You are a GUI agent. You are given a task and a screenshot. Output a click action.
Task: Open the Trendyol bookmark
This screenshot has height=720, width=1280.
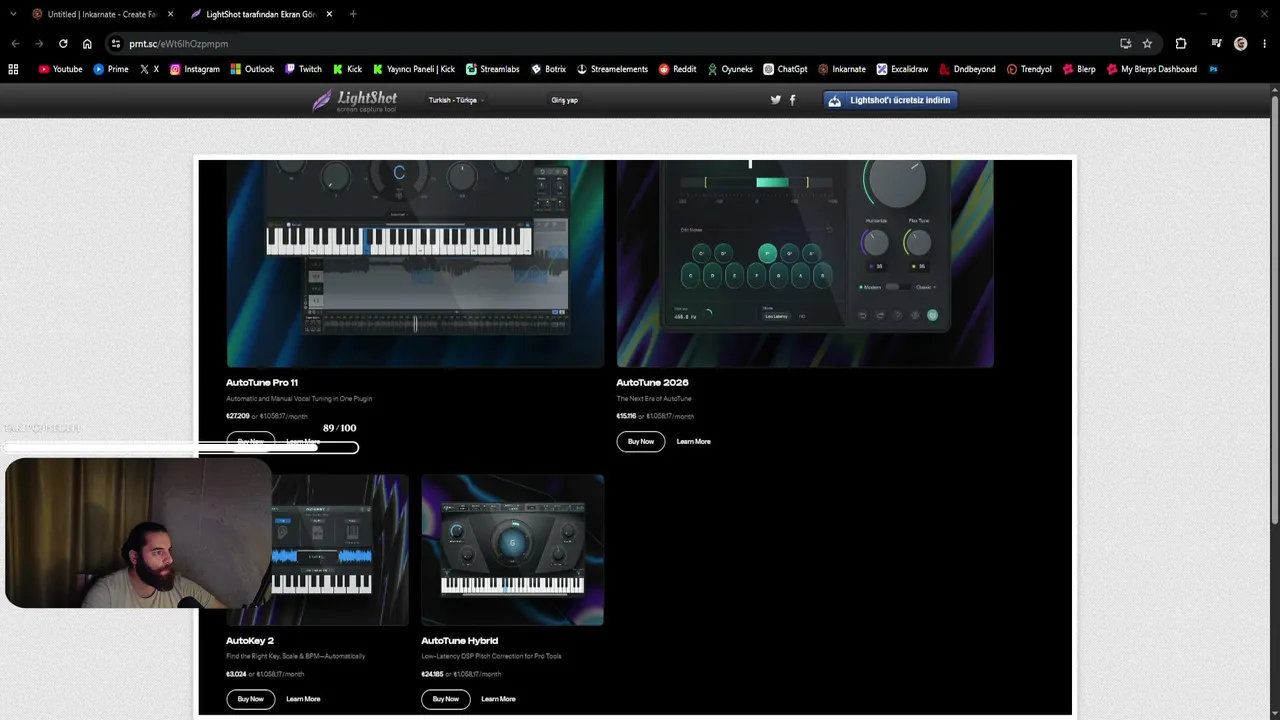coord(1029,69)
